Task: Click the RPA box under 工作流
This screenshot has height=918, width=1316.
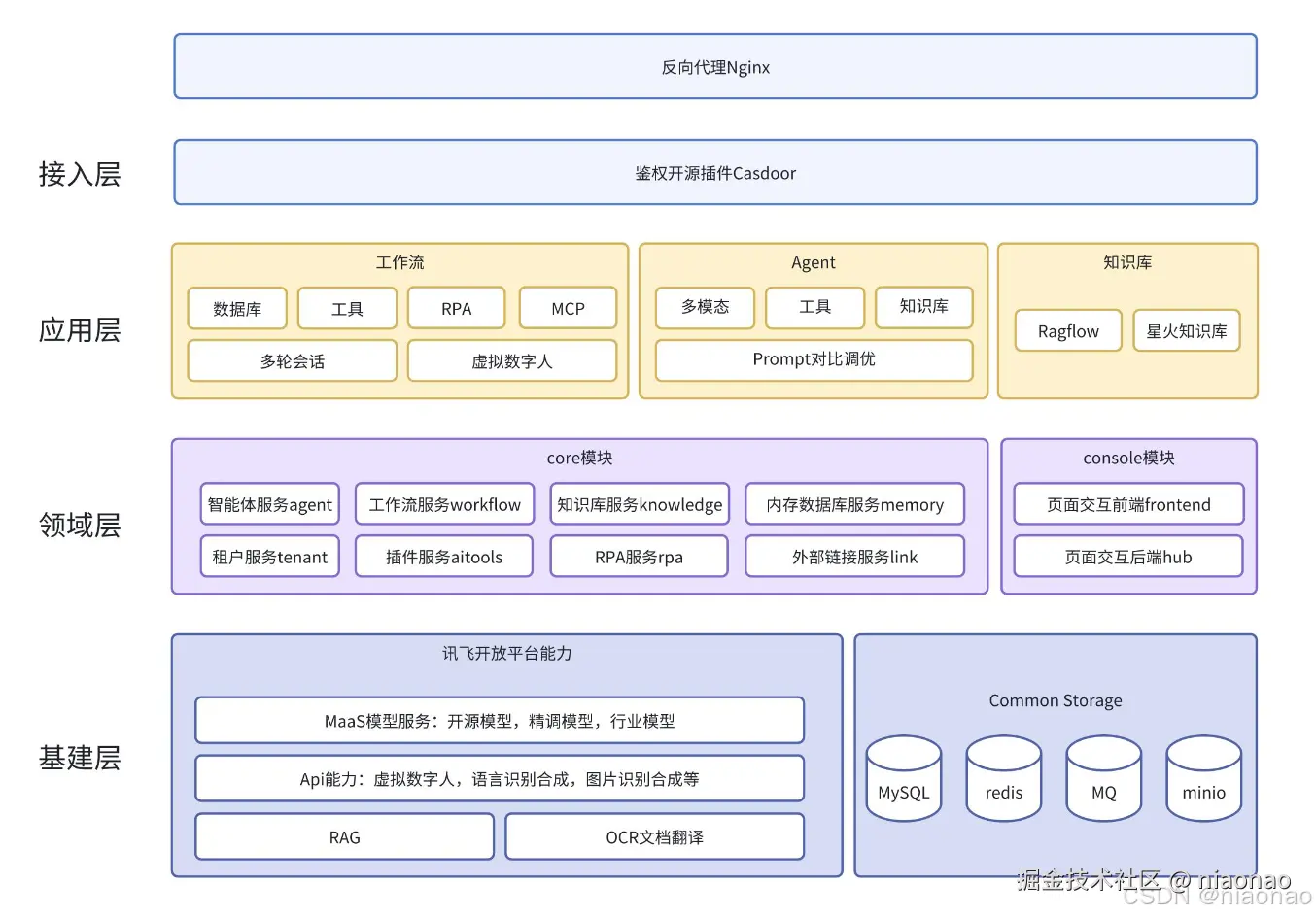Action: [x=457, y=308]
